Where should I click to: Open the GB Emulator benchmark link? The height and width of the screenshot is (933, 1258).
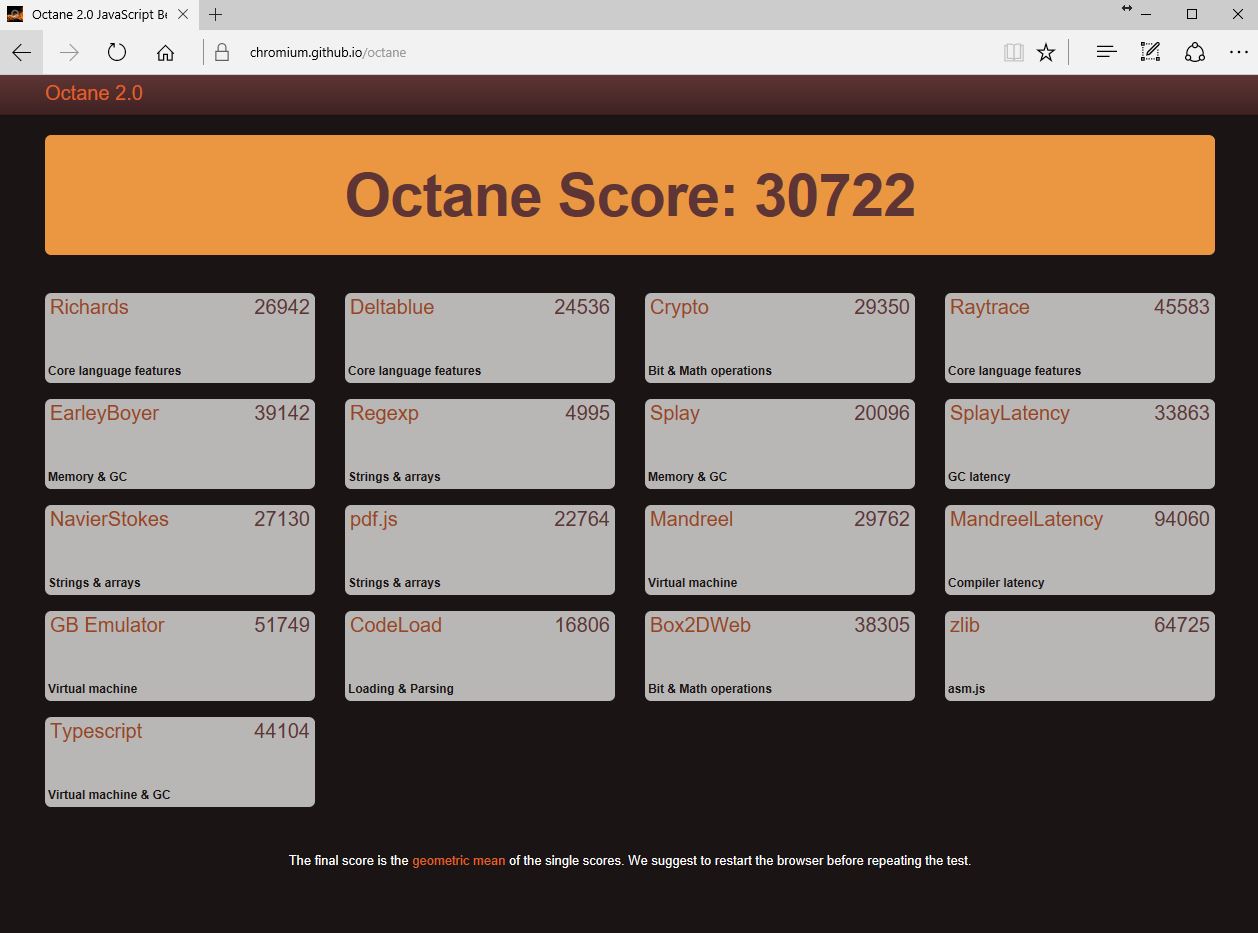click(x=107, y=625)
